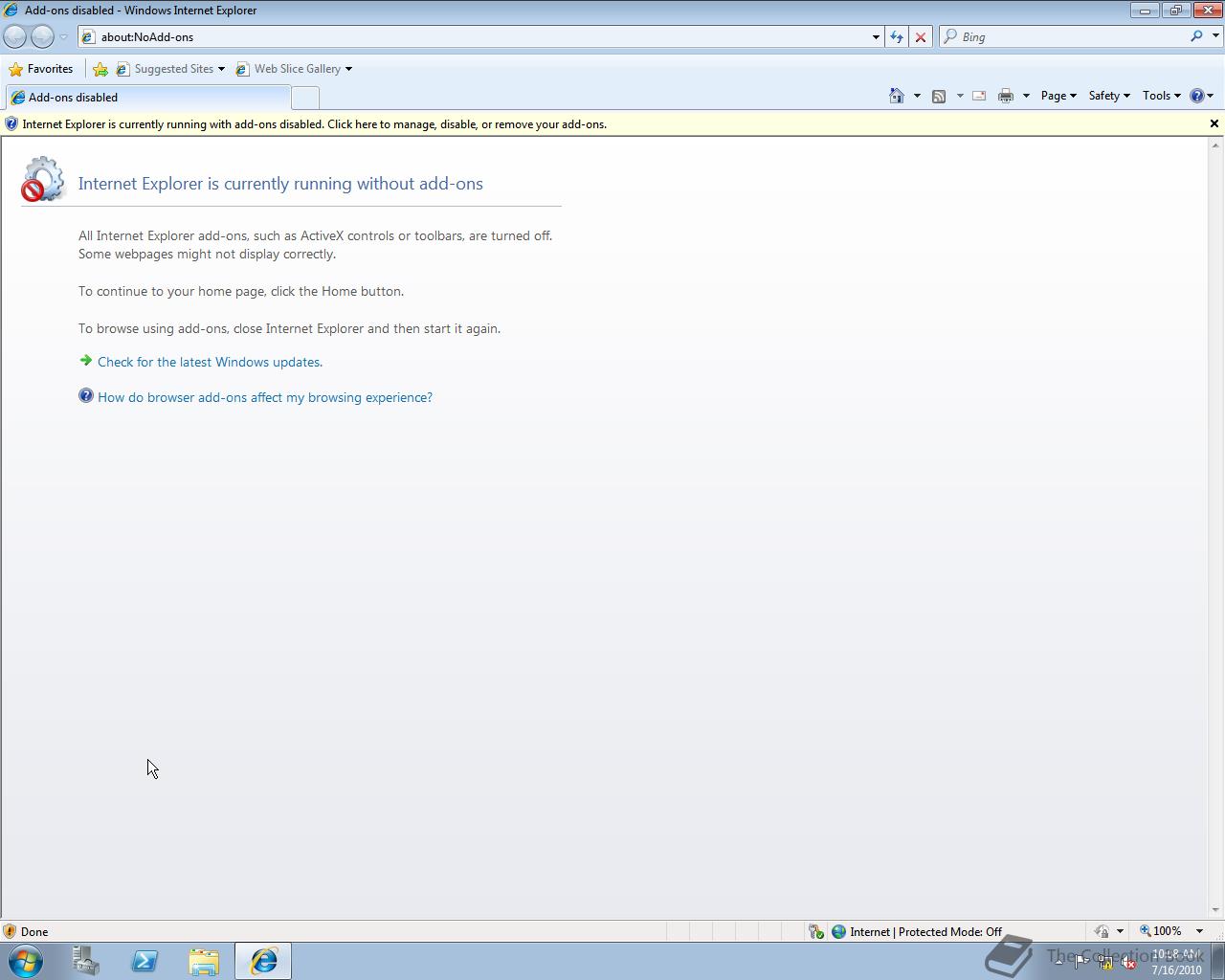The width and height of the screenshot is (1225, 980).
Task: Click the address bar with about:NoAdd-ons
Action: pos(474,36)
